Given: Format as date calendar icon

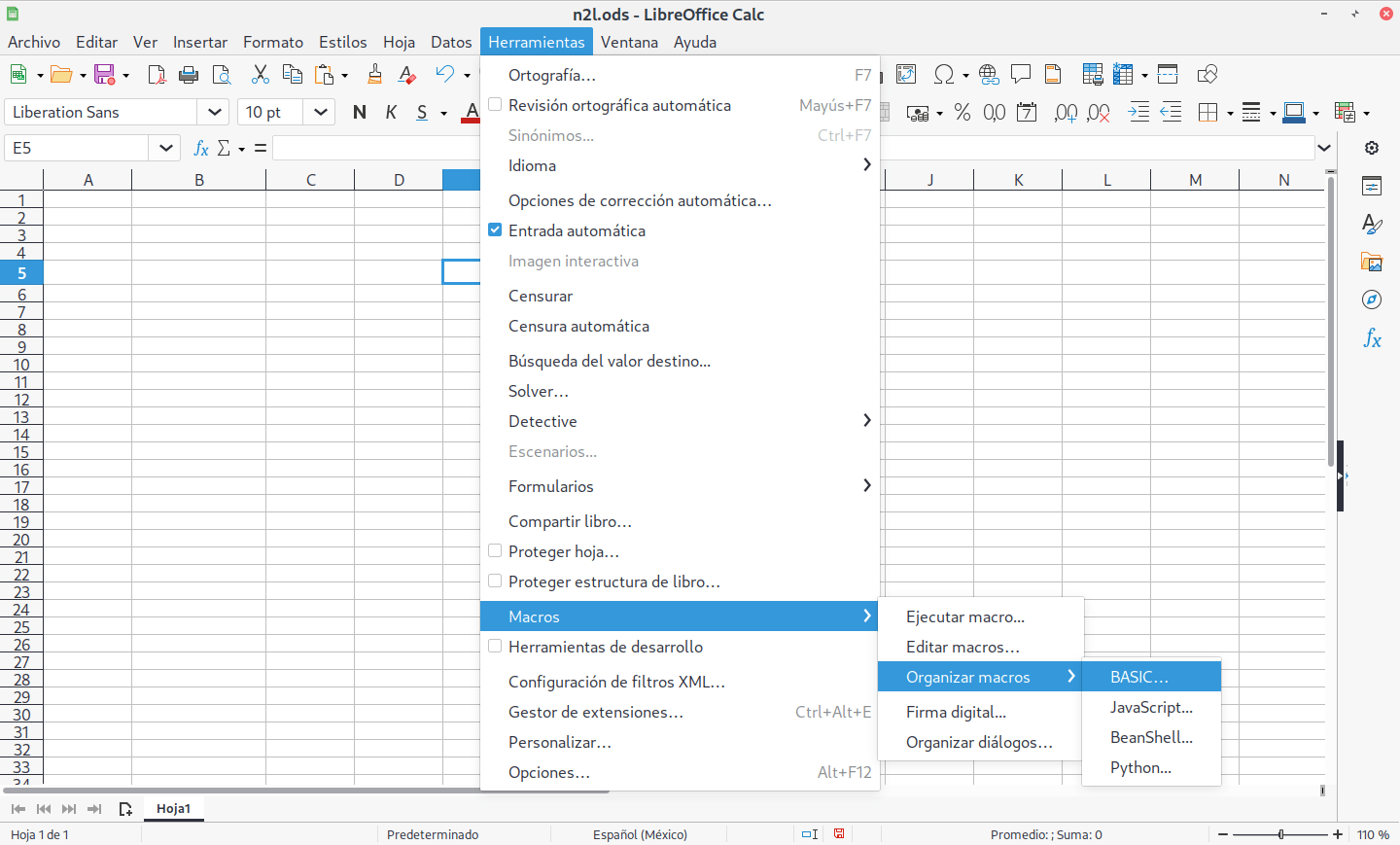Looking at the screenshot, I should 1027,112.
